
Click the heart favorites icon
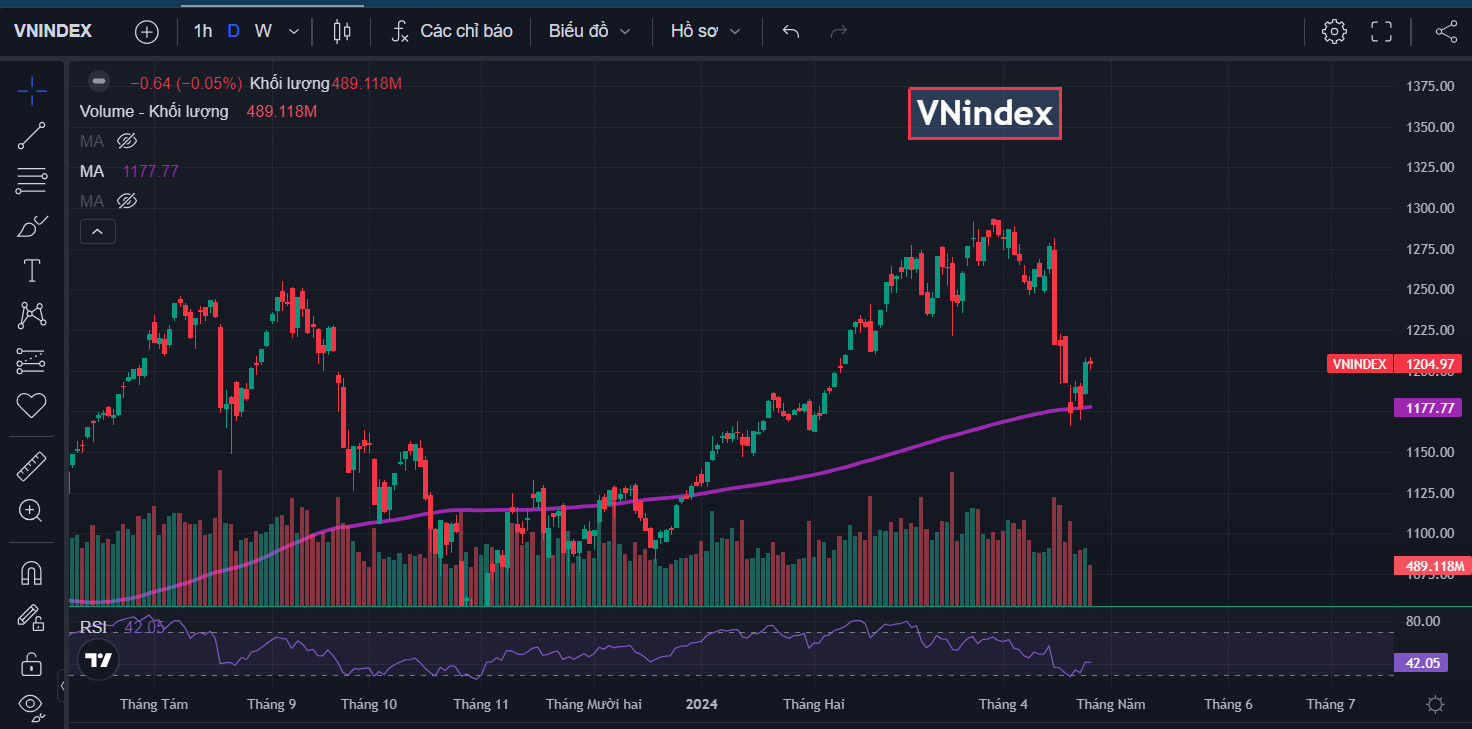(32, 405)
